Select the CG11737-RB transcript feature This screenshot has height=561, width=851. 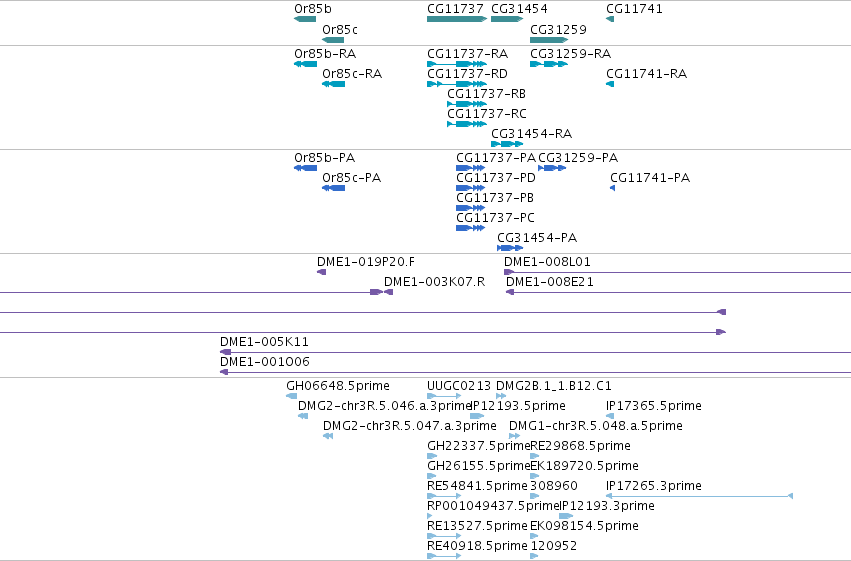pos(467,104)
